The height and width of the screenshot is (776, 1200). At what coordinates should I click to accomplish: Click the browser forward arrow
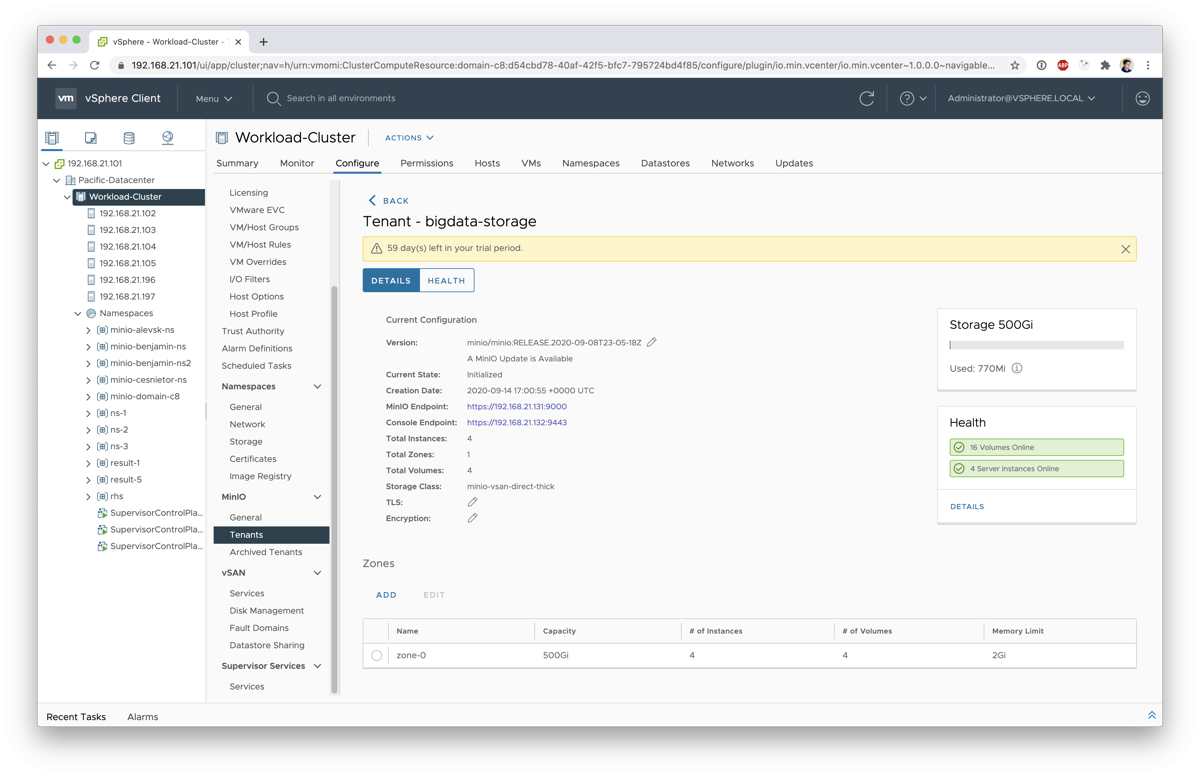click(73, 65)
